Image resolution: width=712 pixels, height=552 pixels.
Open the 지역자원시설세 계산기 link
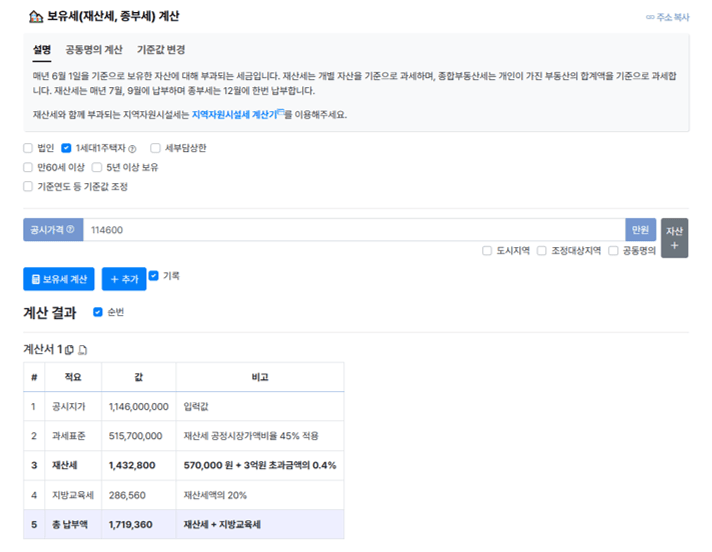pyautogui.click(x=235, y=115)
